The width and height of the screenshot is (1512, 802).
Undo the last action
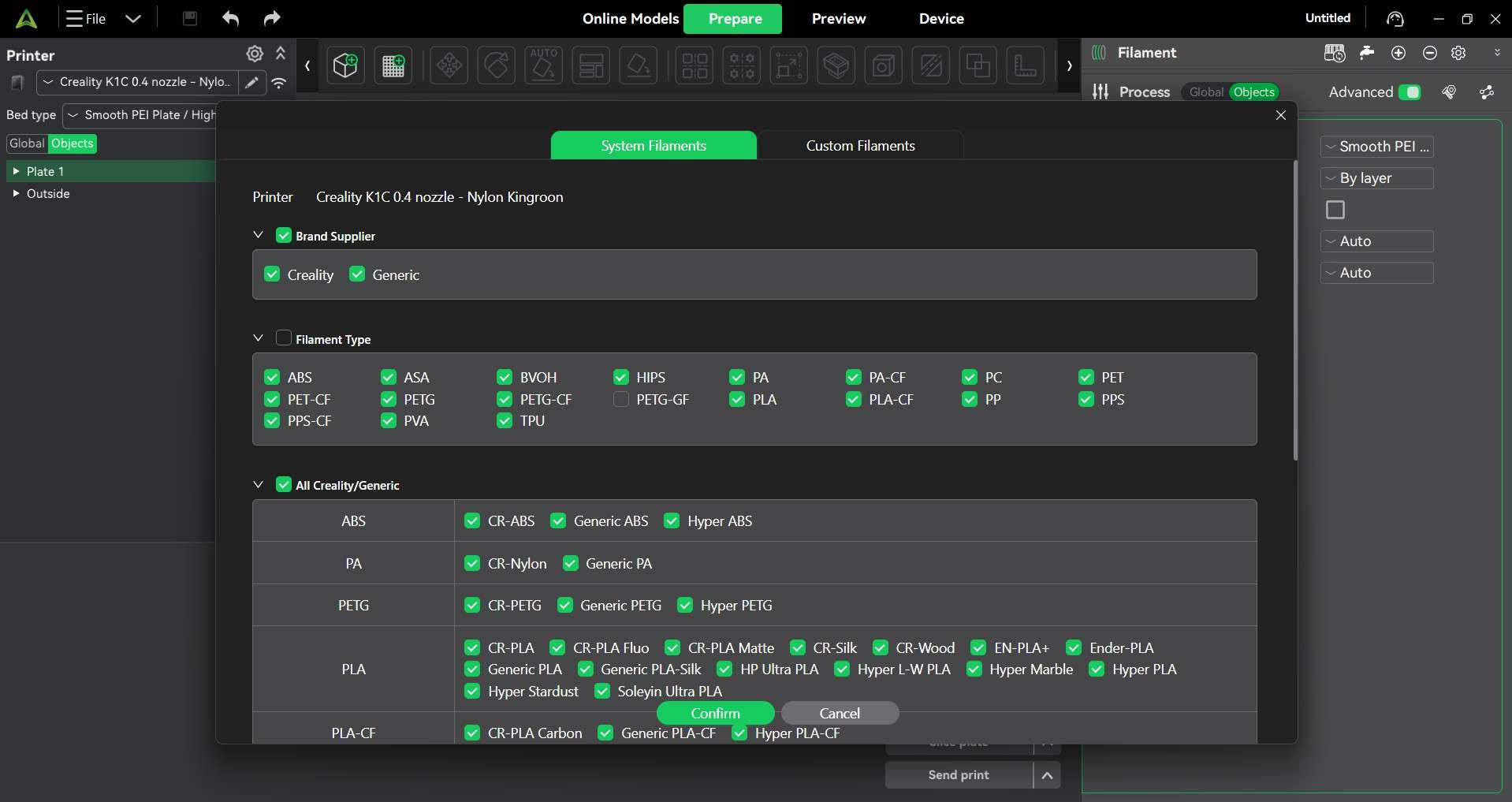230,18
